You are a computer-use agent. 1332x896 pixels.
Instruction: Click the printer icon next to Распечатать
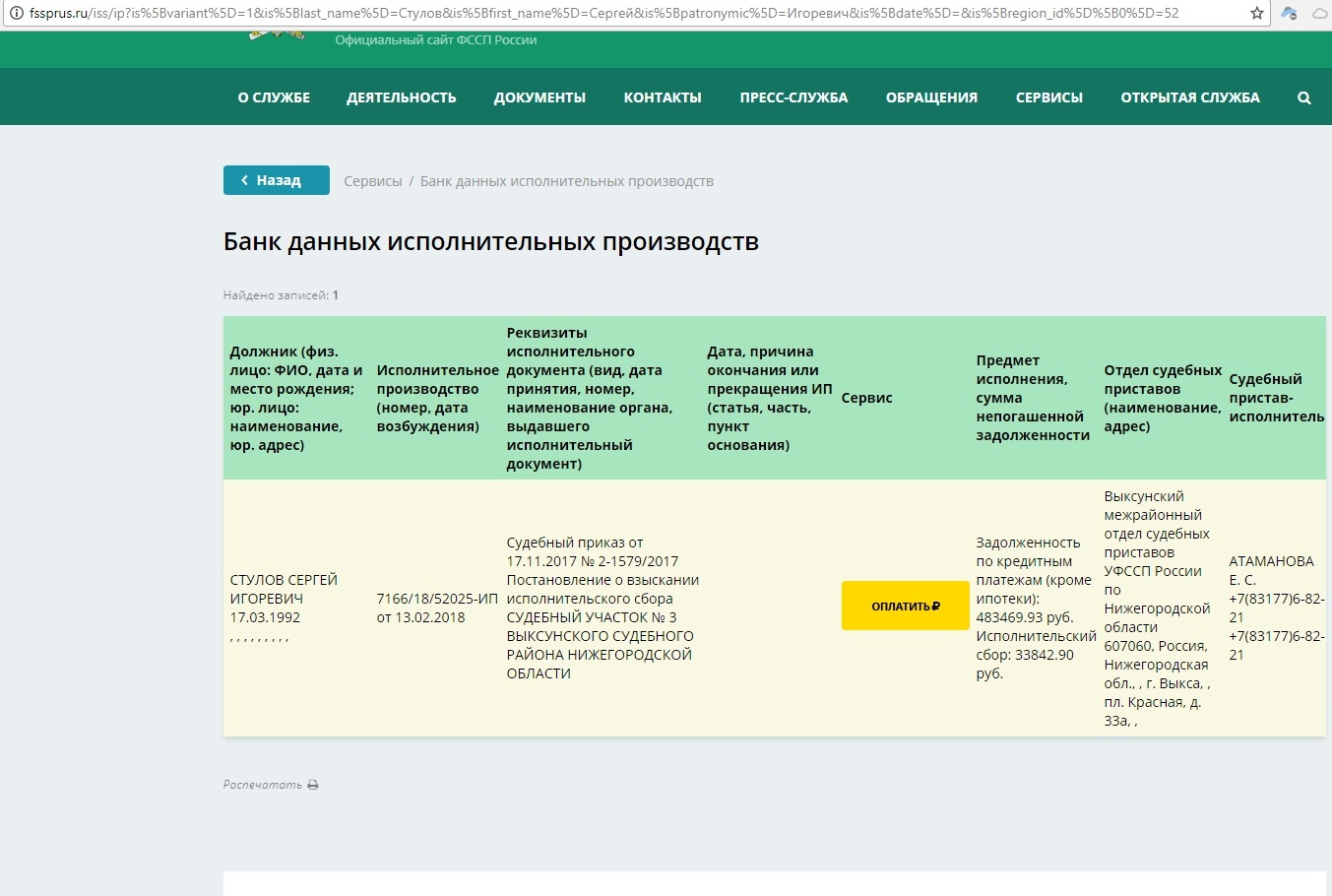point(313,785)
